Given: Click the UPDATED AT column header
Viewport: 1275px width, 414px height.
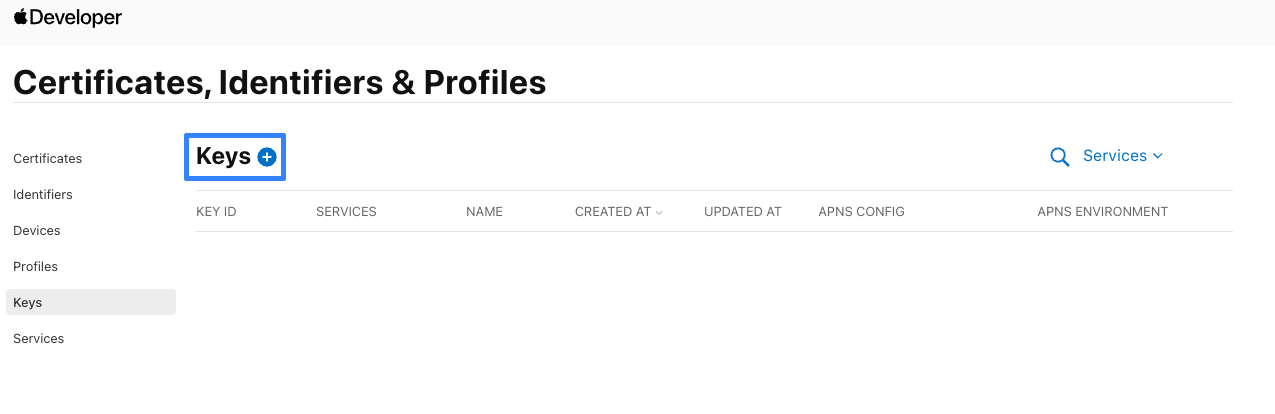Looking at the screenshot, I should pos(743,212).
